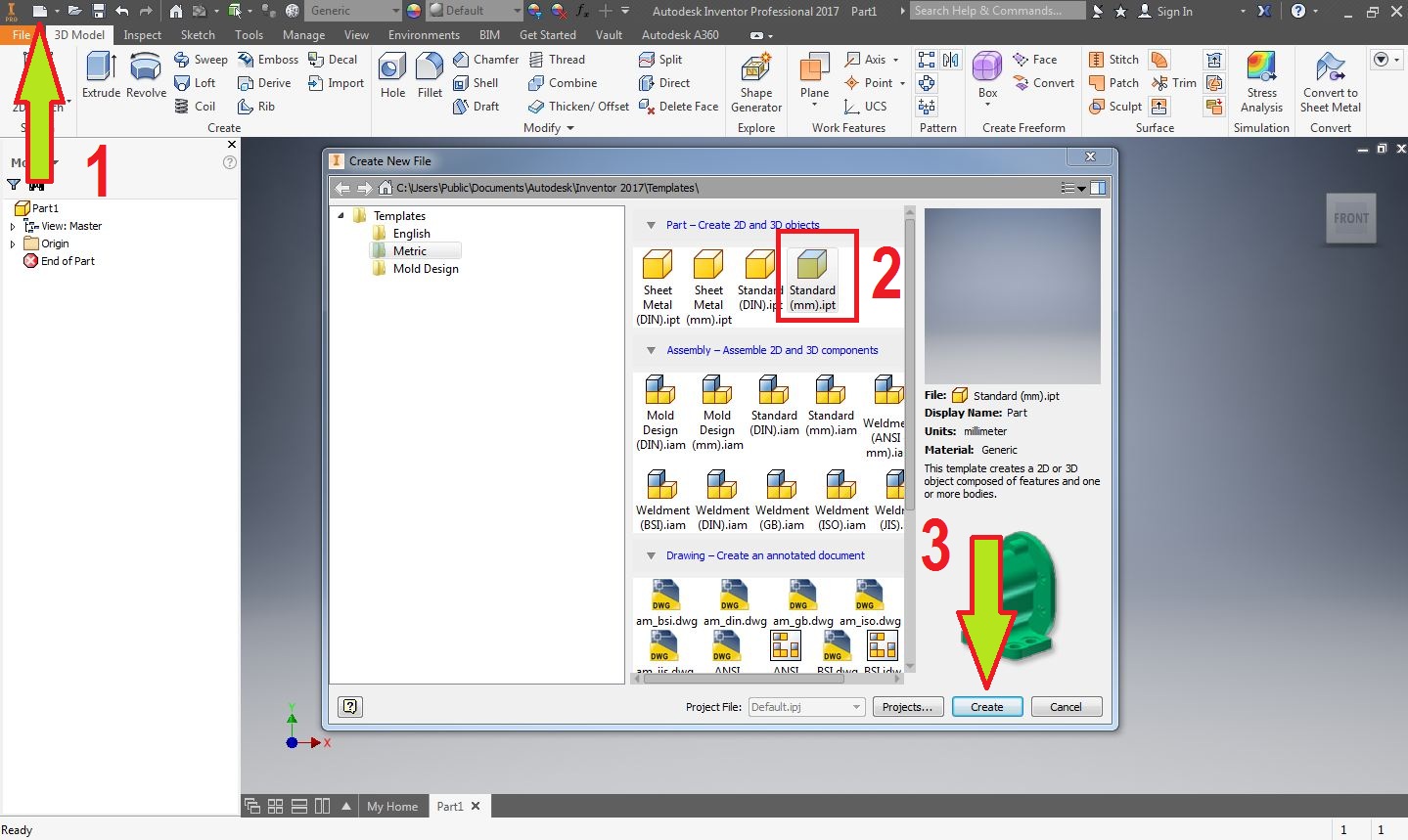Screen dimensions: 1408x840
Task: Open the Project File dropdown showing Default.ipj
Action: click(855, 706)
